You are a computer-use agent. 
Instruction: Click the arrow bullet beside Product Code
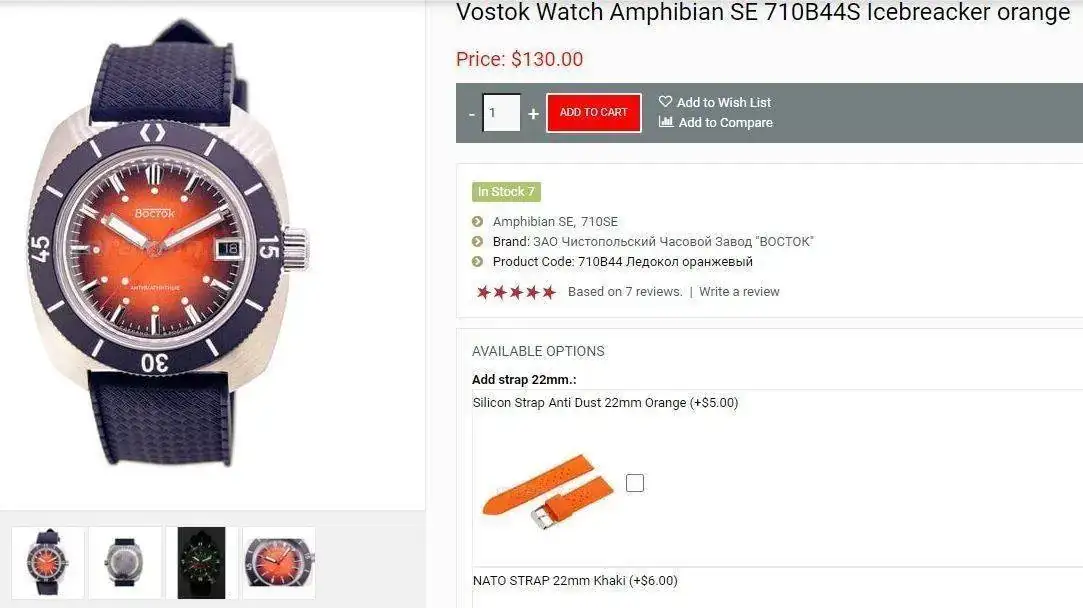(x=477, y=262)
